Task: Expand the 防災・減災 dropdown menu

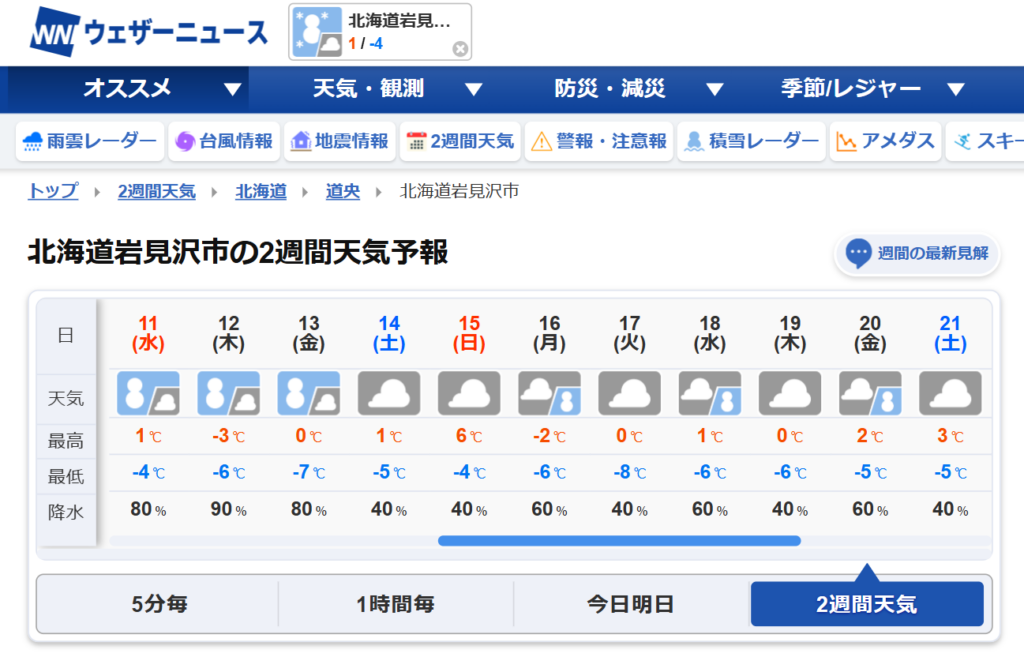Action: [x=638, y=89]
